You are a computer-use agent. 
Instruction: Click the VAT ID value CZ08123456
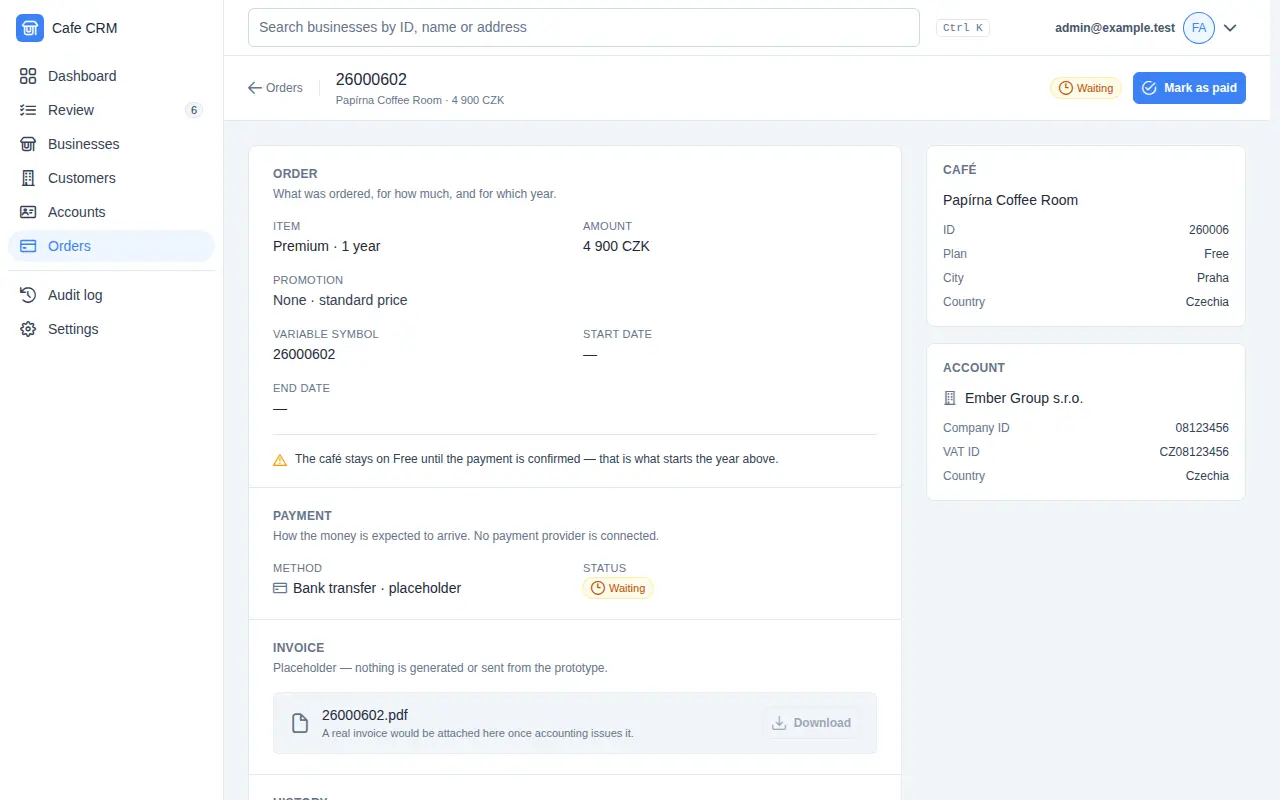point(1194,452)
